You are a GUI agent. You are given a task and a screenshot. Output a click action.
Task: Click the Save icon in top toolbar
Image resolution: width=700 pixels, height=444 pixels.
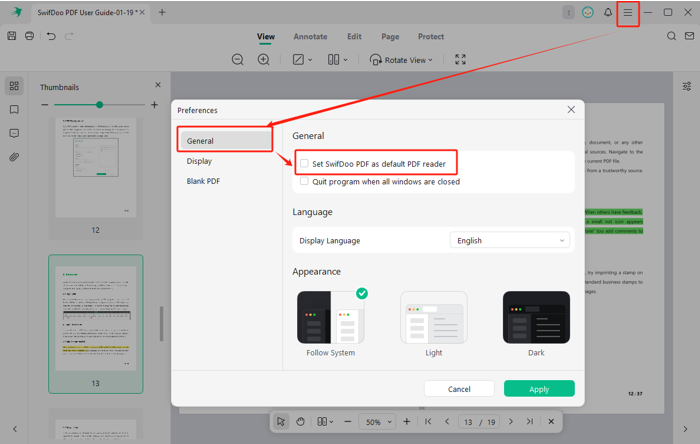[12, 36]
